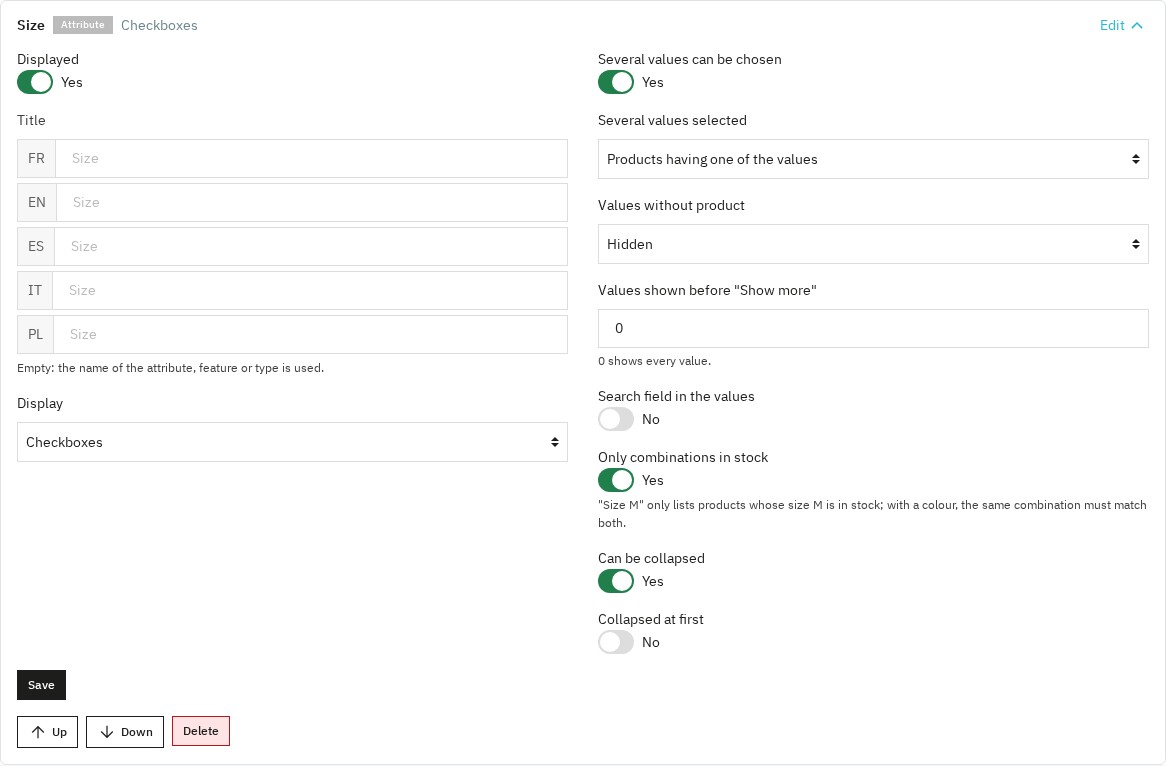Open the Values without product dropdown
Image resolution: width=1166 pixels, height=766 pixels.
(x=873, y=244)
